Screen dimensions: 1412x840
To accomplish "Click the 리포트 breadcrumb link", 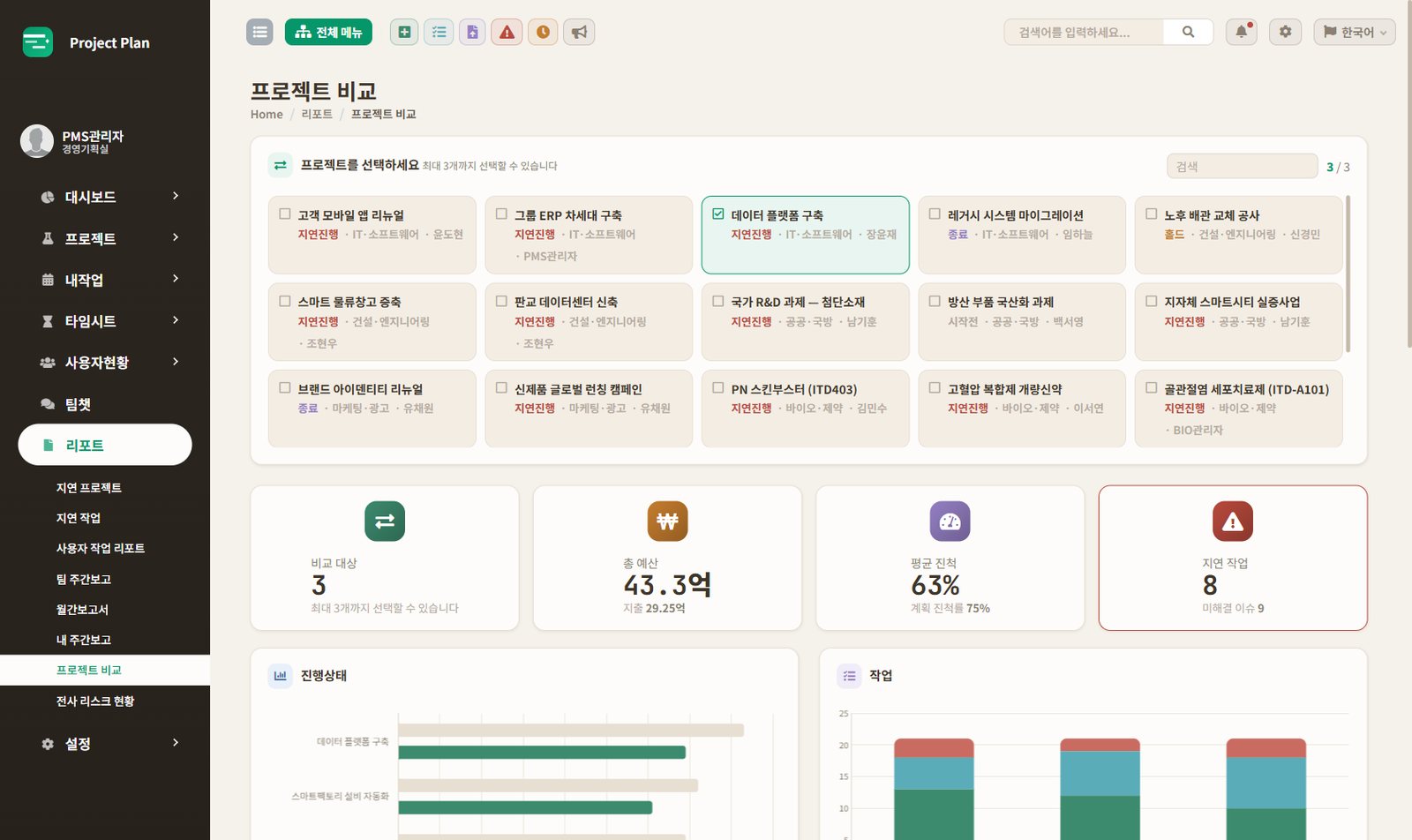I will point(317,115).
